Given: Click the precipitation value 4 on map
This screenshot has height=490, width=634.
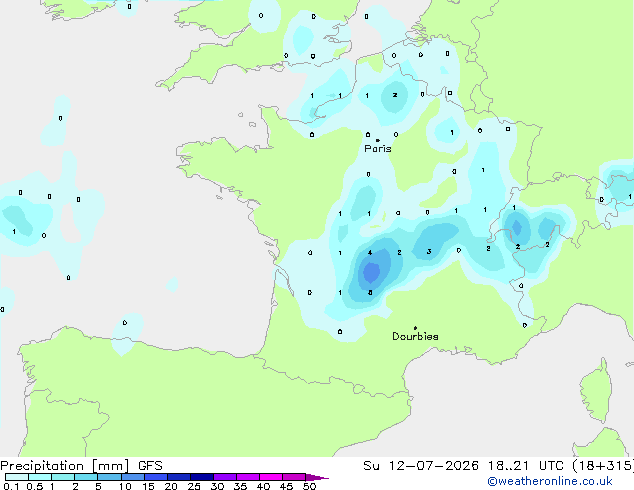Looking at the screenshot, I should [370, 253].
